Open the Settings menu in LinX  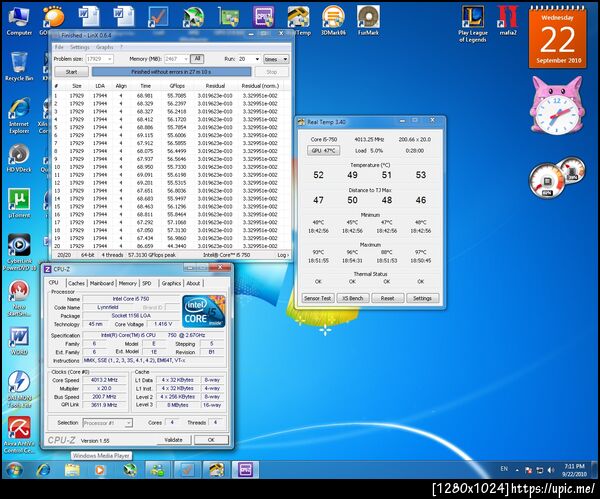(x=80, y=47)
